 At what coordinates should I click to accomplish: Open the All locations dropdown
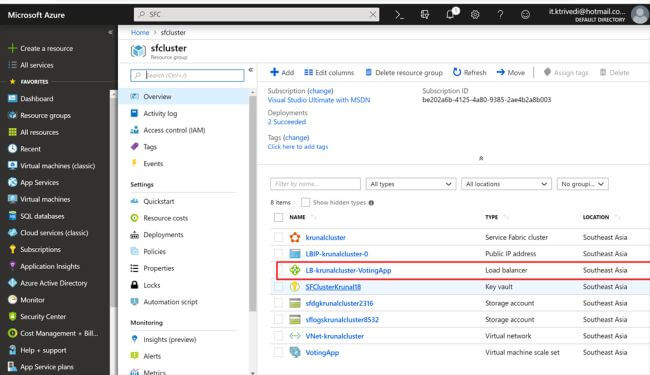pyautogui.click(x=506, y=184)
